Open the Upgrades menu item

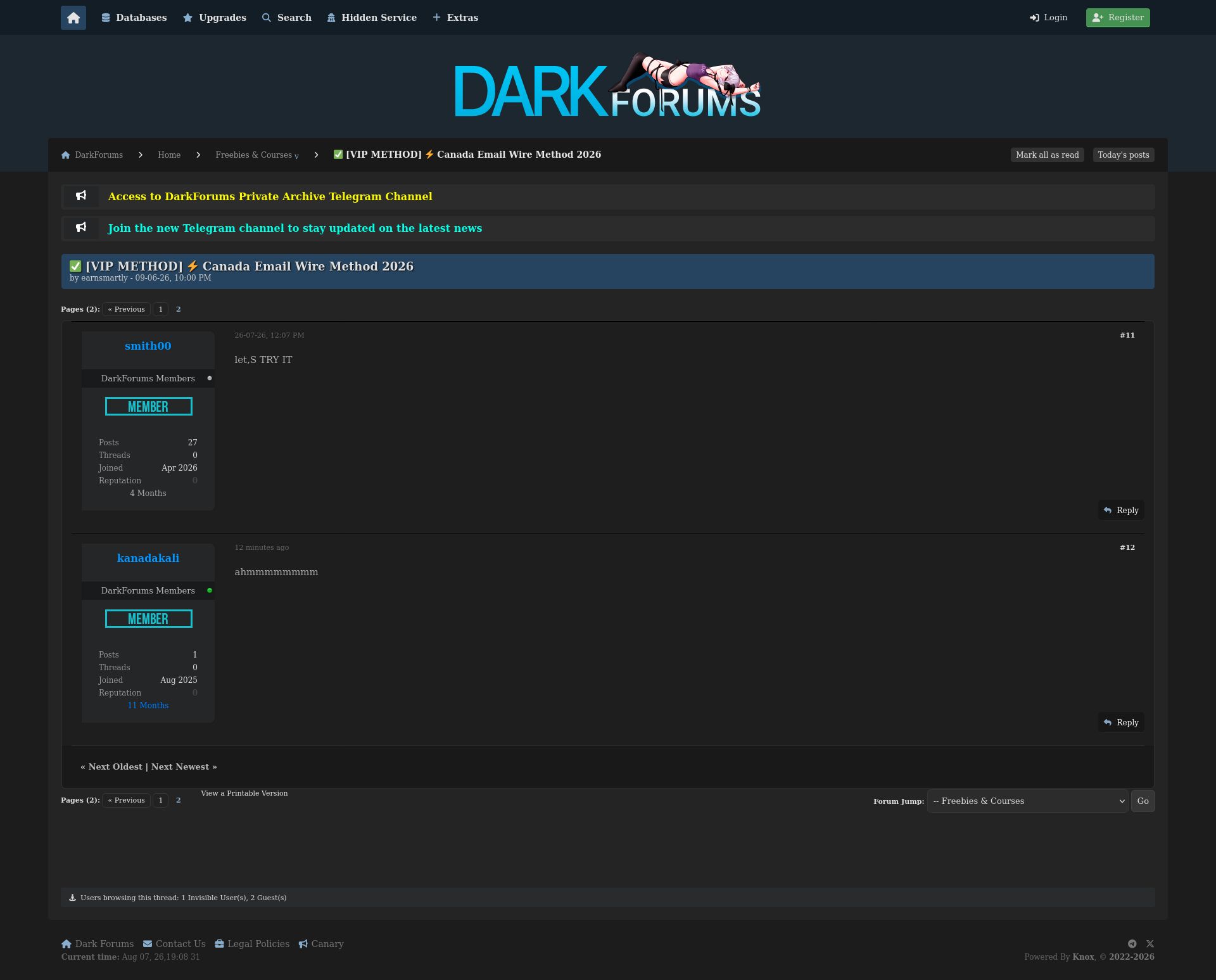tap(215, 18)
